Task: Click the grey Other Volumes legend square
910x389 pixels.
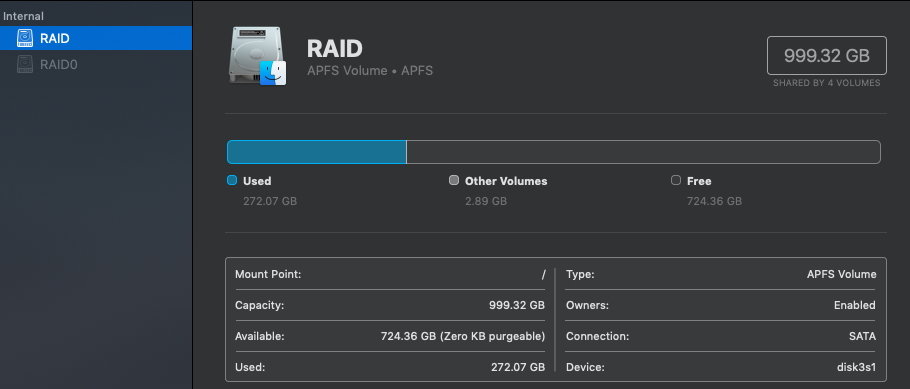Action: click(454, 180)
